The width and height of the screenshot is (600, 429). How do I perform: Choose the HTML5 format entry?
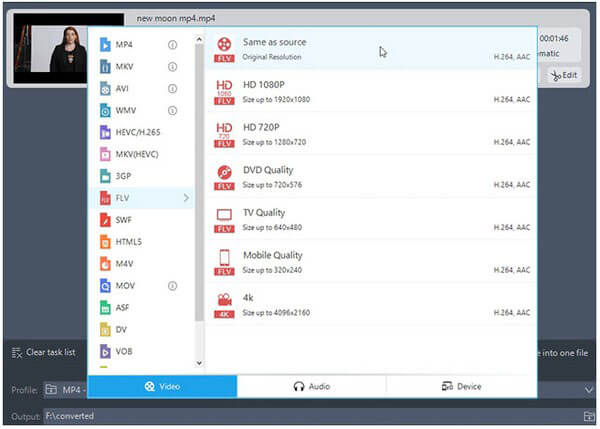(142, 242)
